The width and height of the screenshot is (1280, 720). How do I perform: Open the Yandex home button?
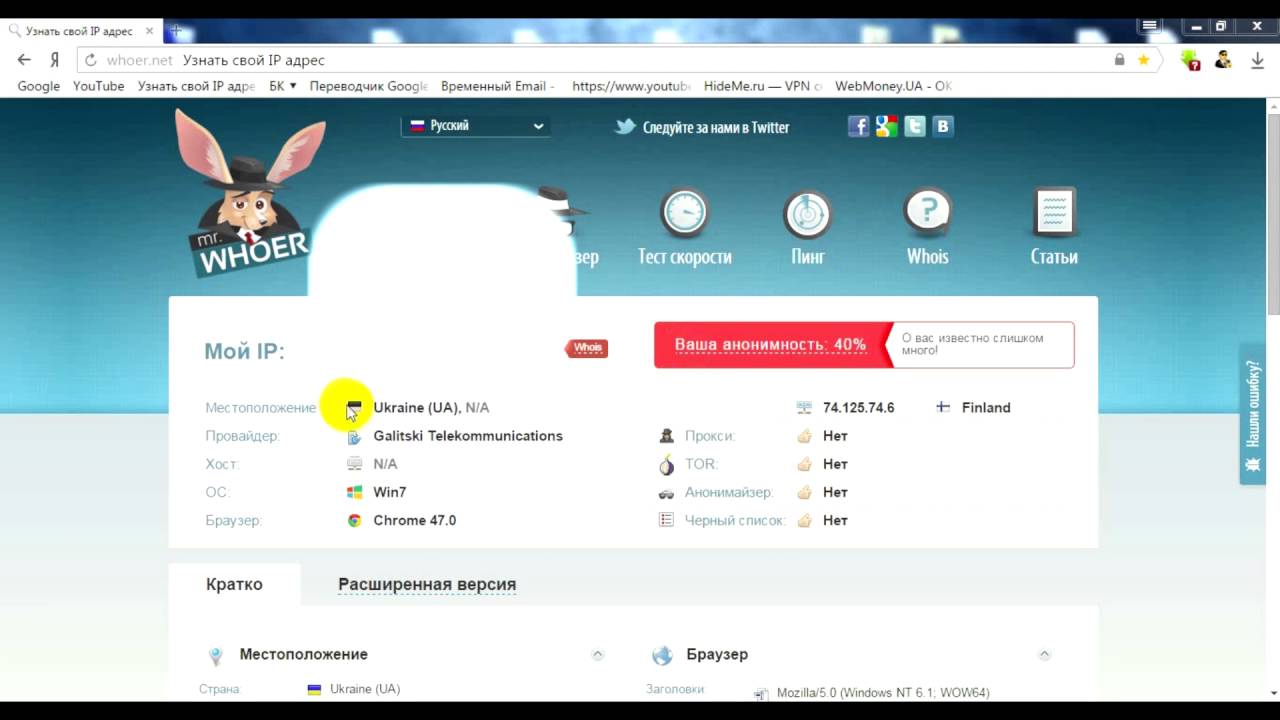click(x=55, y=60)
